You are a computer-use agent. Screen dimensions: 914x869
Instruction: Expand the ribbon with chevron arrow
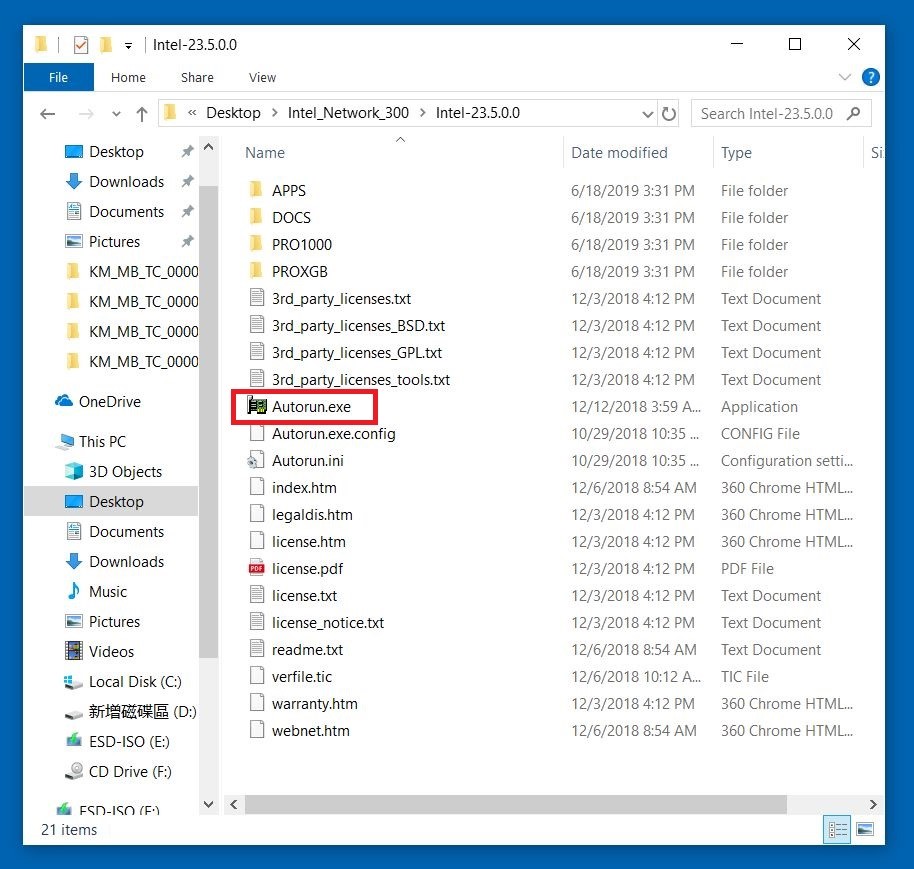pyautogui.click(x=846, y=77)
